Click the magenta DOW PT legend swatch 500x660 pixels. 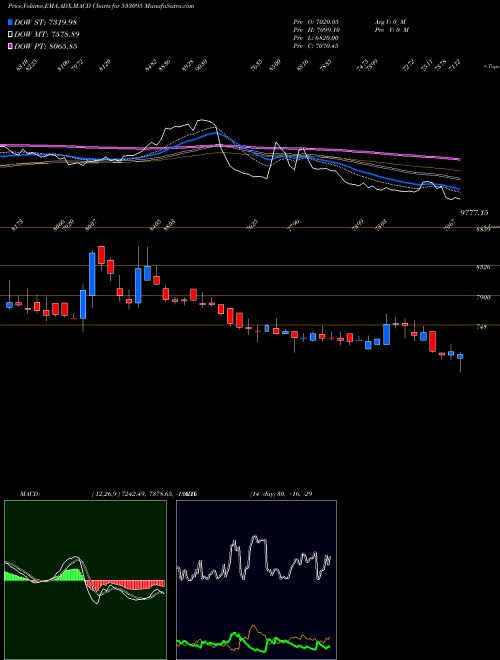tap(10, 46)
